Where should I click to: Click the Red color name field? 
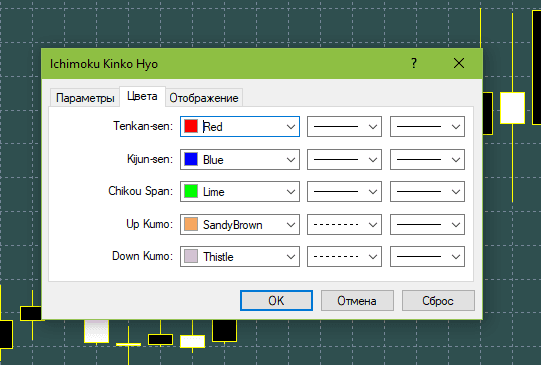[x=240, y=127]
